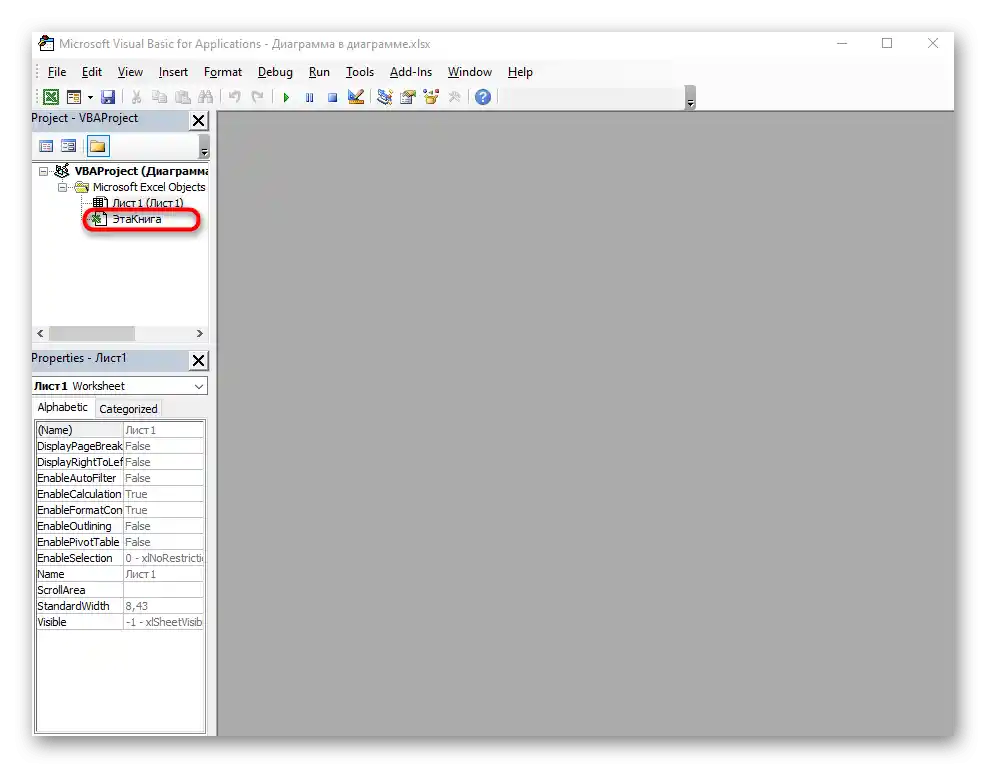Toggle Design Mode icon

[356, 97]
